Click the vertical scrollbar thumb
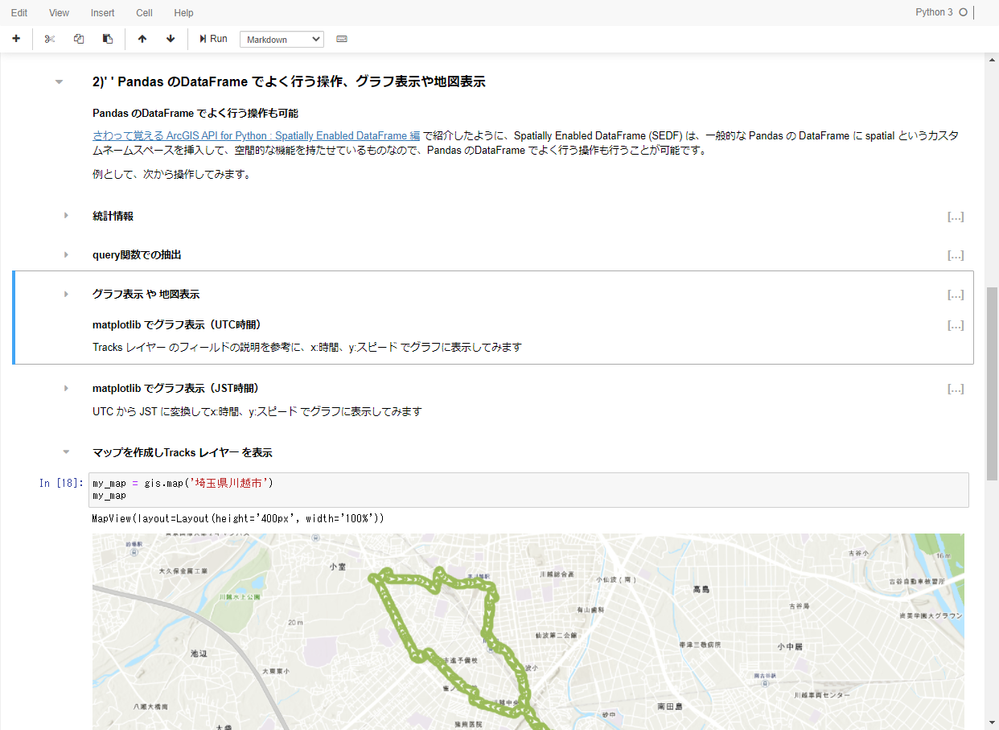The width and height of the screenshot is (999, 730). point(992,382)
